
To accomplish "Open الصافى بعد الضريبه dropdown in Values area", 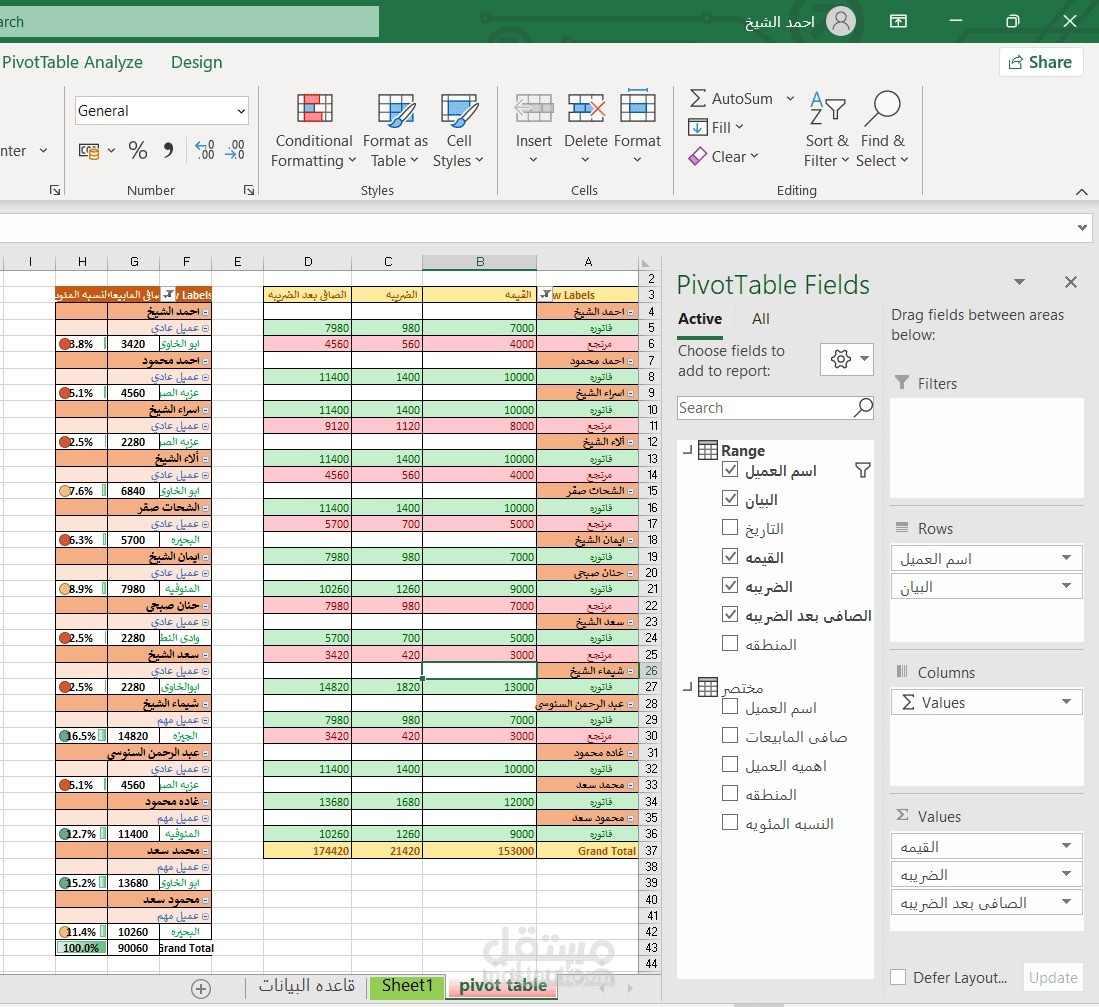I will (x=1066, y=902).
